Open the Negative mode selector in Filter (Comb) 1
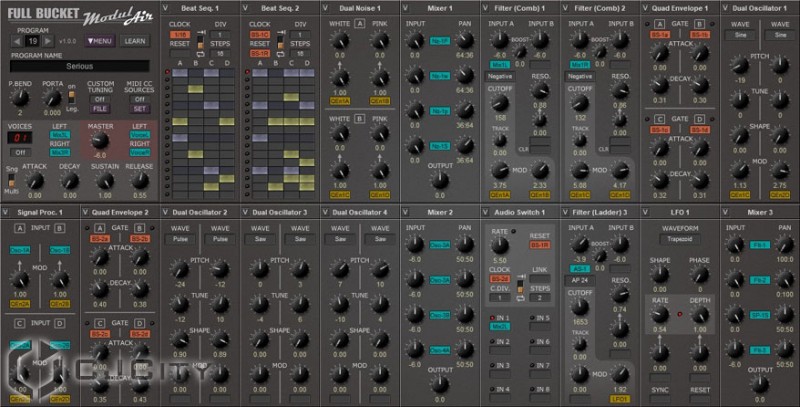Image resolution: width=800 pixels, height=407 pixels. [499, 76]
